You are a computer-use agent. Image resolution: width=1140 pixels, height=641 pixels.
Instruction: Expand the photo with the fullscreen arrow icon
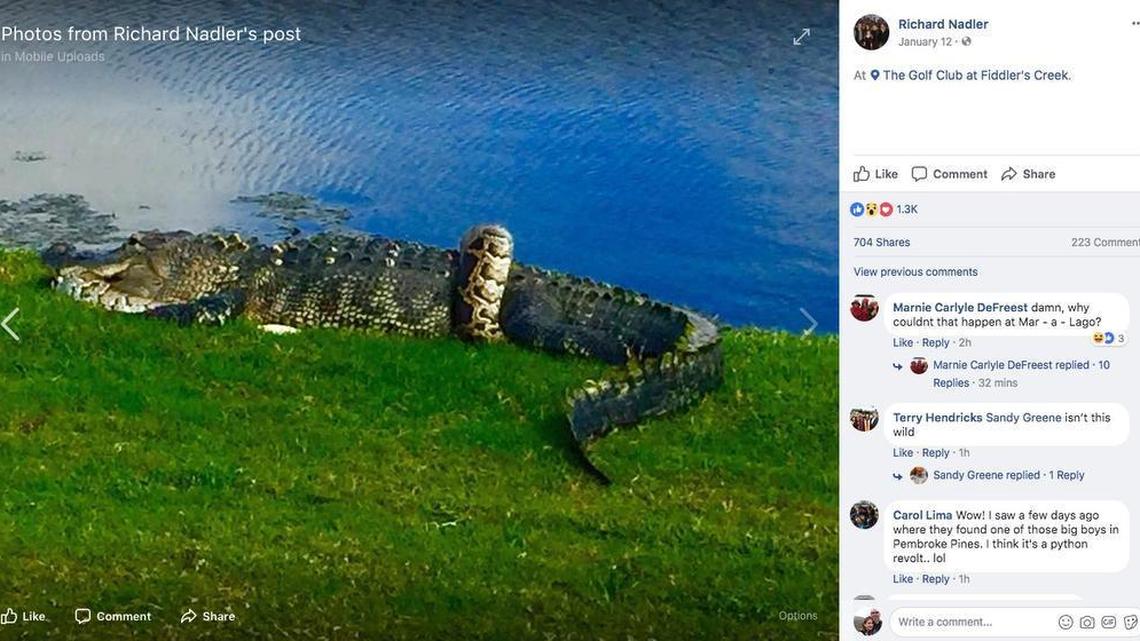click(802, 35)
